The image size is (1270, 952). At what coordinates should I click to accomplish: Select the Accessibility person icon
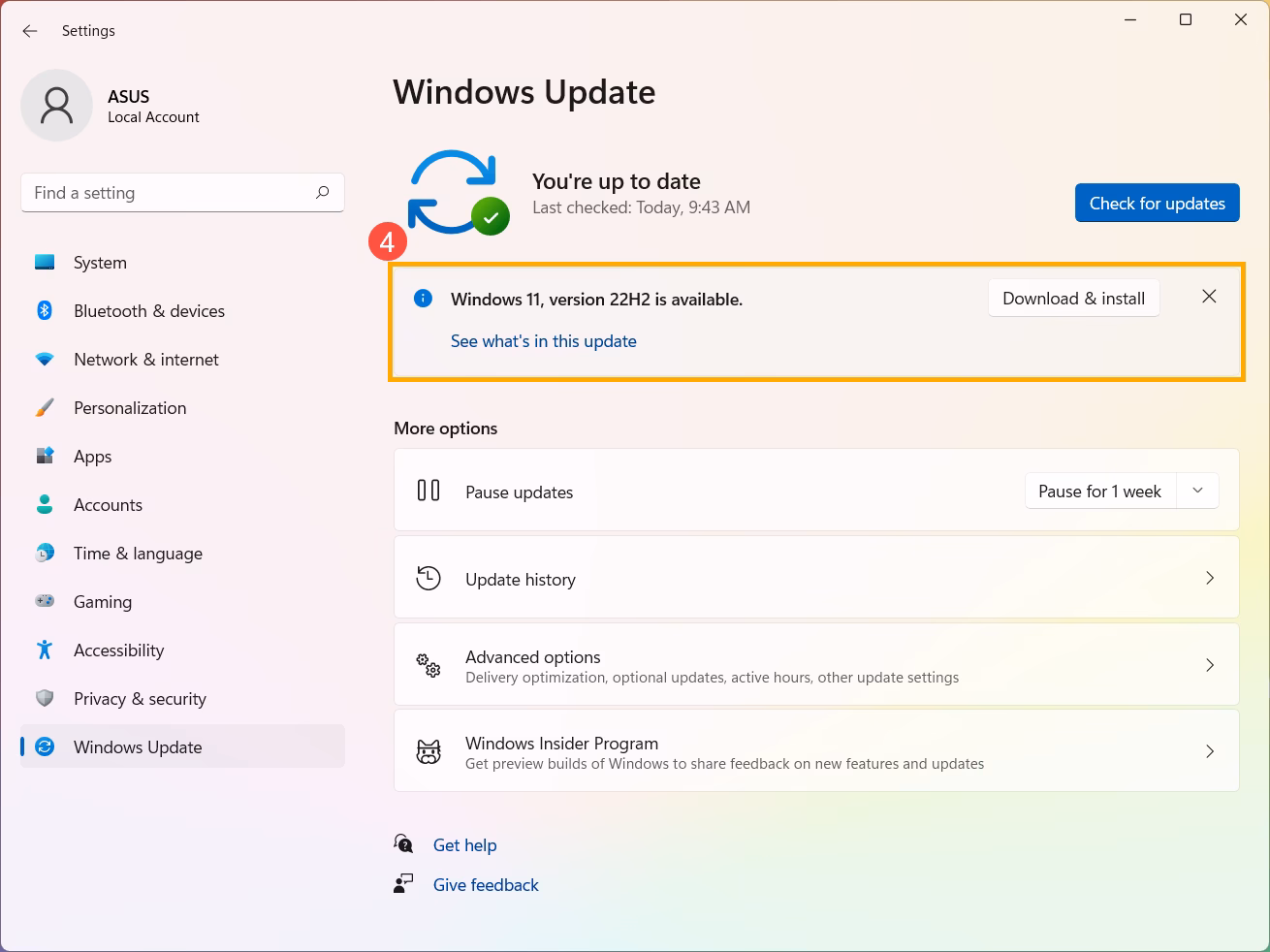45,650
